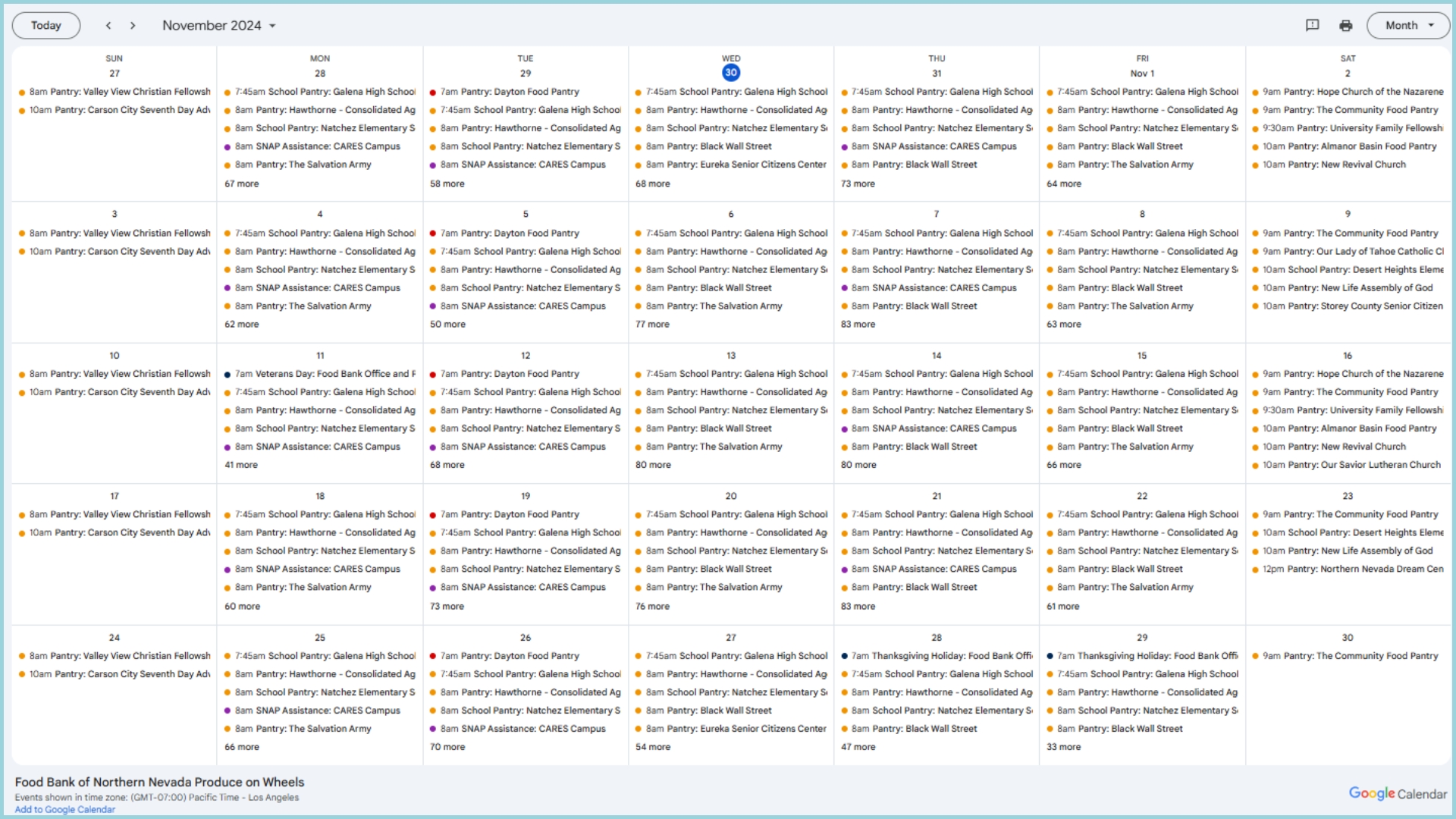Show 41 more events on Nov 11
This screenshot has width=1456, height=819.
[241, 465]
